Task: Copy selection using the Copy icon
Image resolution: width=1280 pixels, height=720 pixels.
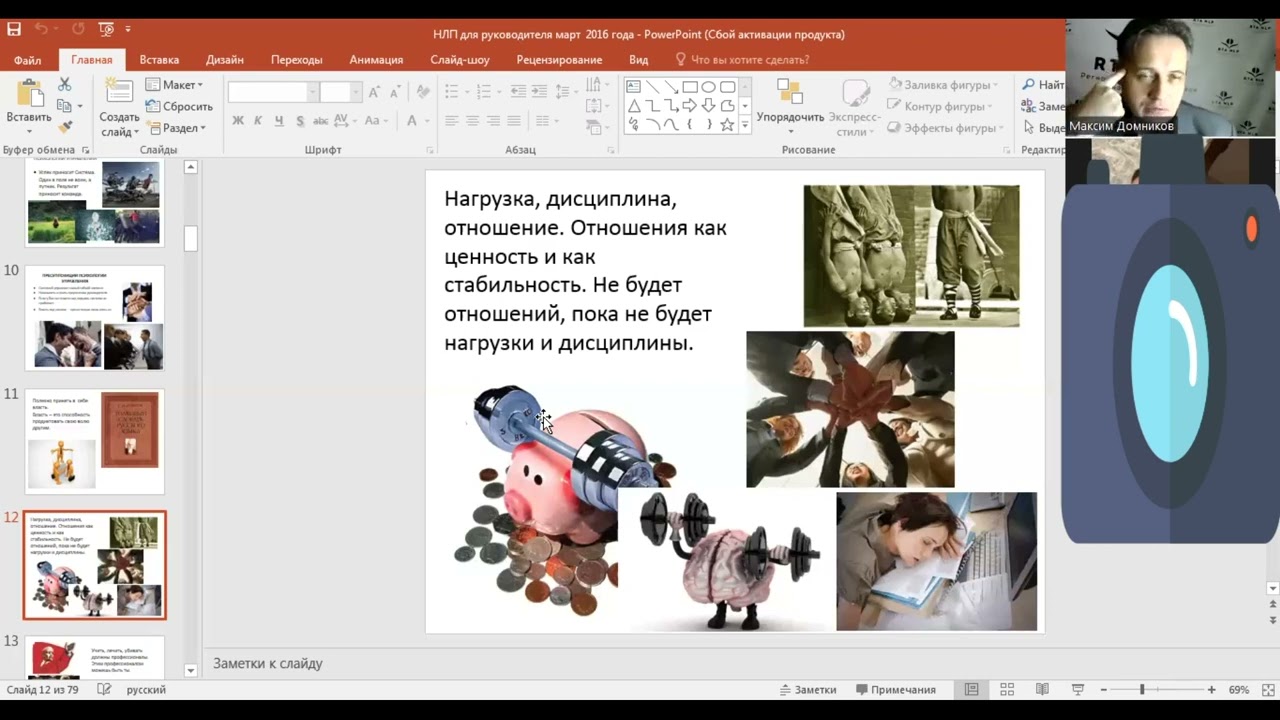Action: [x=65, y=106]
